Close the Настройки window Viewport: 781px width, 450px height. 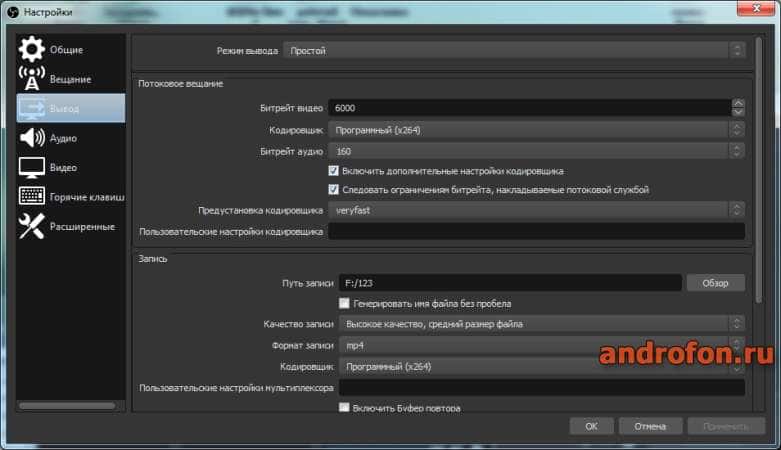[756, 8]
